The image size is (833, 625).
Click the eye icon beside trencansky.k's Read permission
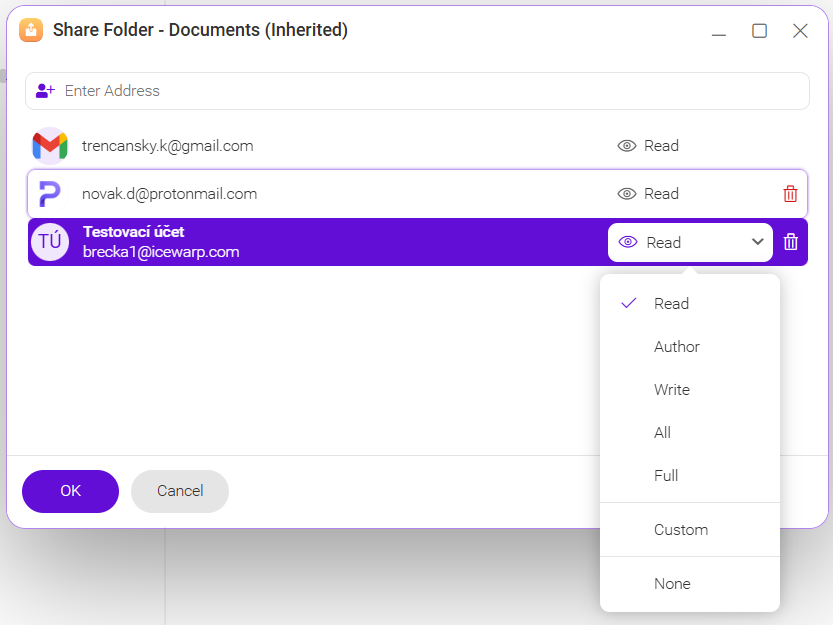(x=627, y=146)
